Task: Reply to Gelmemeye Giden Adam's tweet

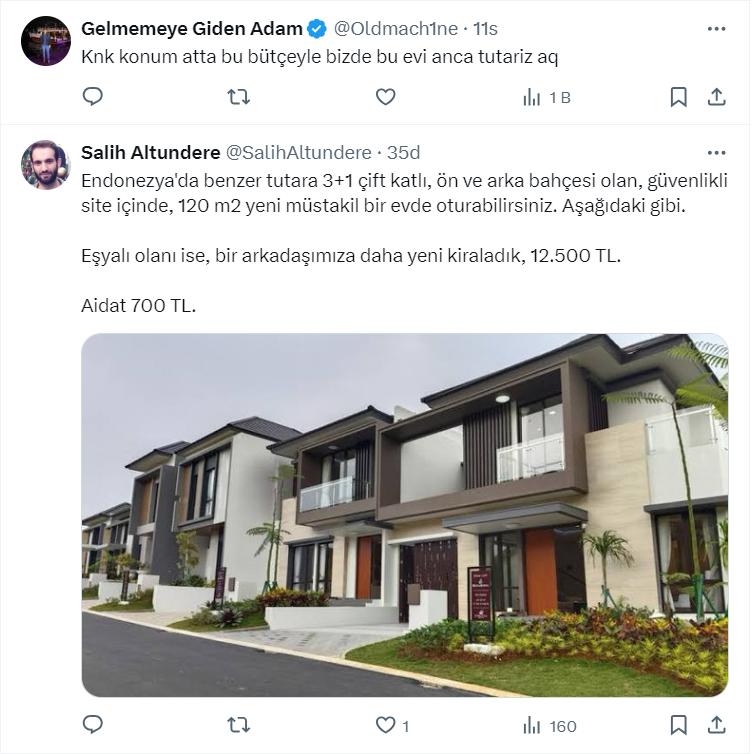Action: coord(93,97)
